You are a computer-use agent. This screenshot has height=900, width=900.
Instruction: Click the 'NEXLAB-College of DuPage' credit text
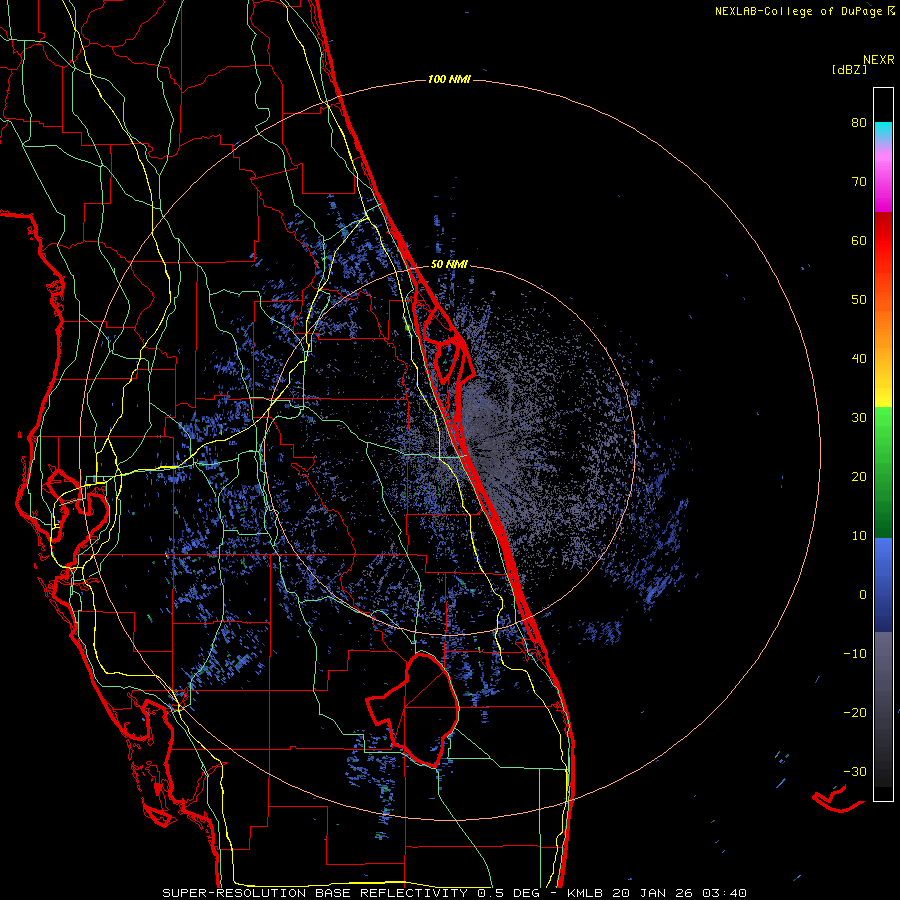tap(798, 11)
